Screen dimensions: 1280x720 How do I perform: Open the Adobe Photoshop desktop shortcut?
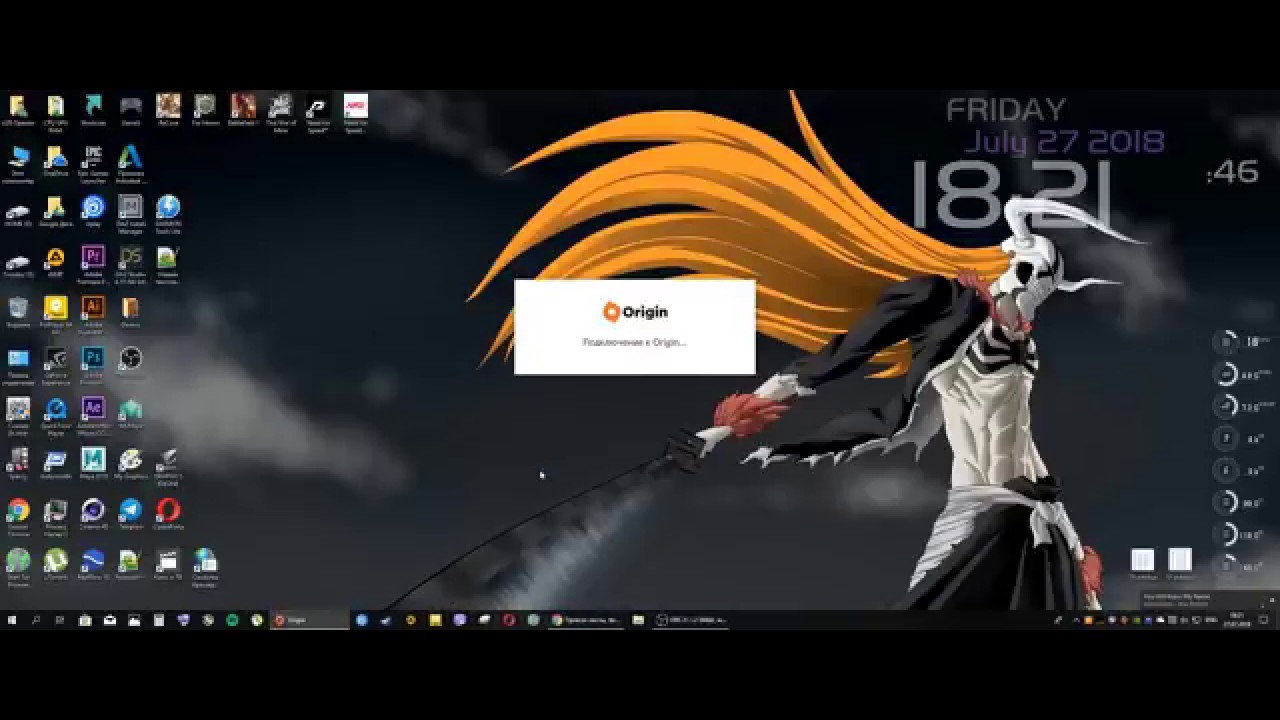[93, 364]
